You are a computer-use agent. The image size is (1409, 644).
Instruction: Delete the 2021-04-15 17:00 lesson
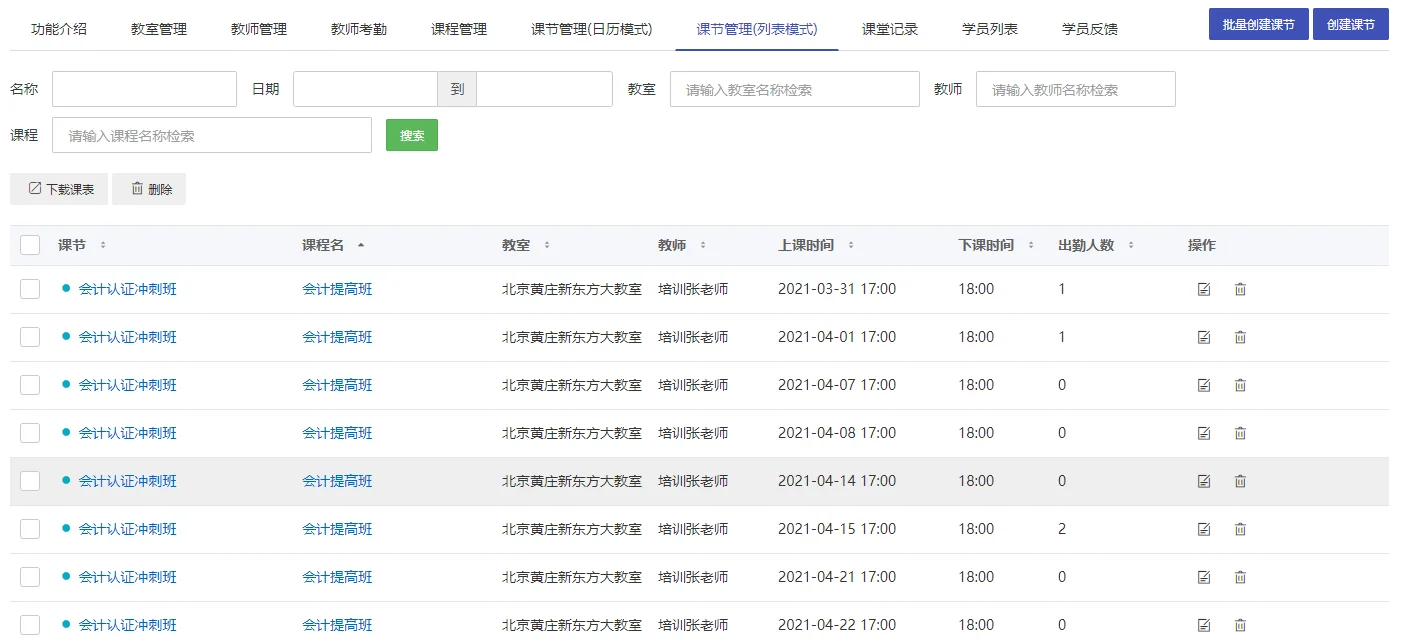point(1240,530)
